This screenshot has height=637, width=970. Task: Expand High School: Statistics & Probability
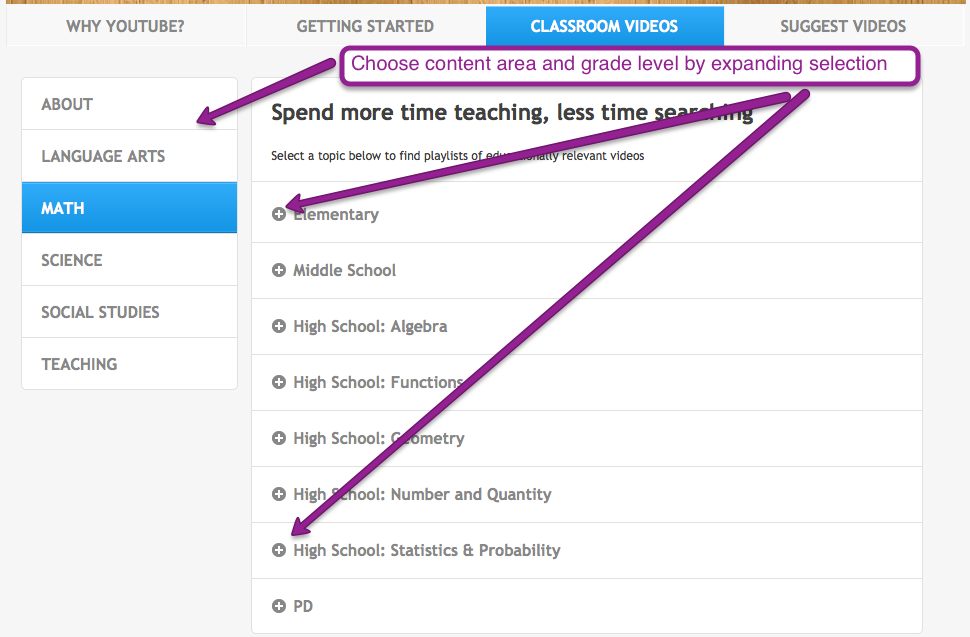tap(278, 550)
